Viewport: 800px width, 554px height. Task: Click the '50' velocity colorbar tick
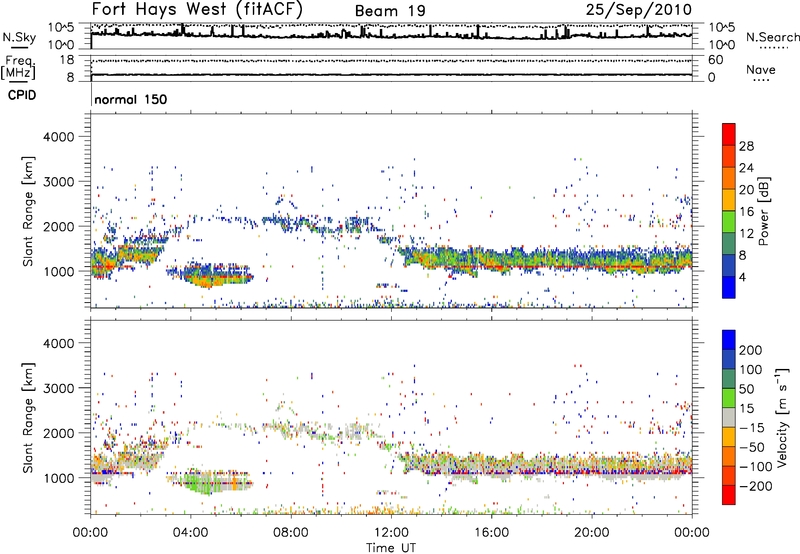746,389
